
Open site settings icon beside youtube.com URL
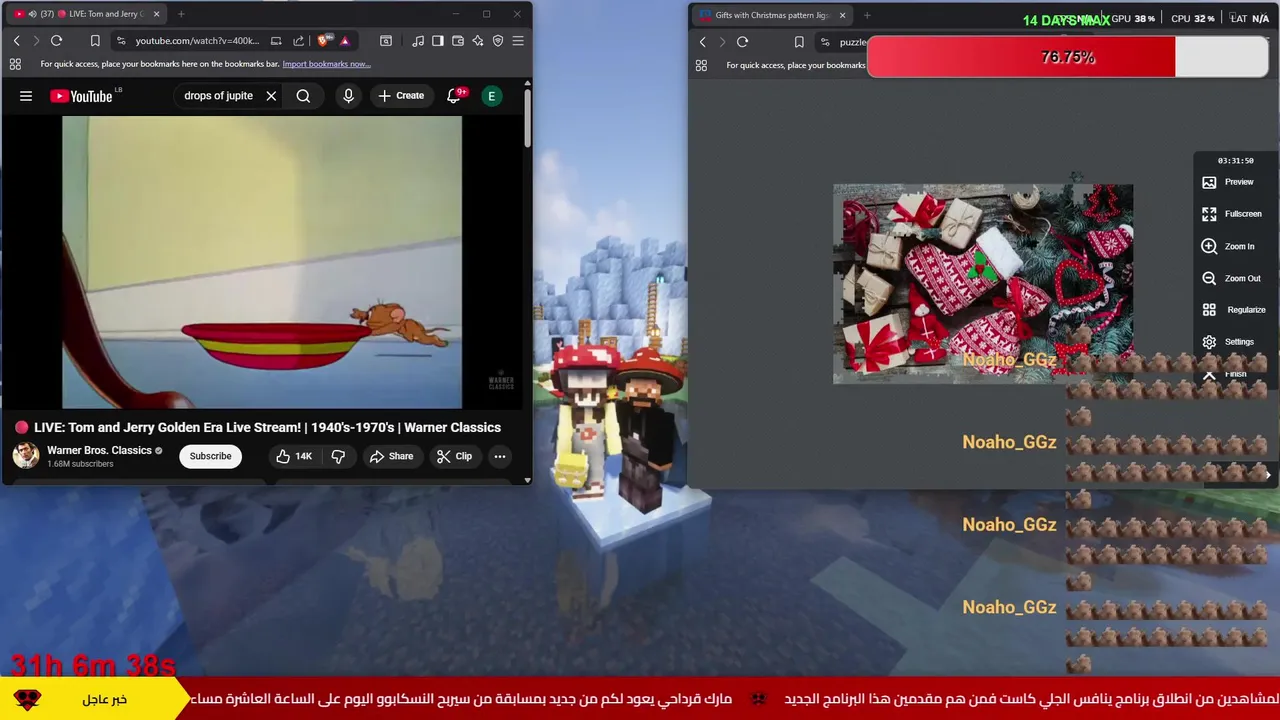point(121,41)
